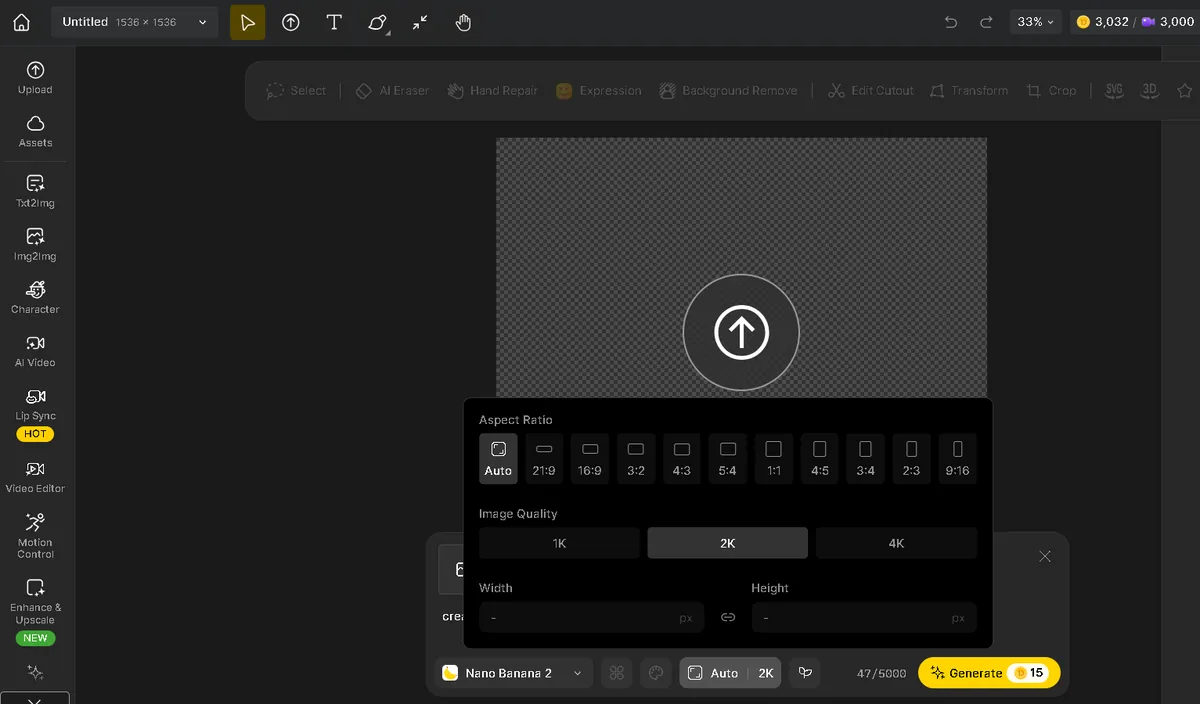
Task: Choose 4K image quality
Action: click(896, 543)
